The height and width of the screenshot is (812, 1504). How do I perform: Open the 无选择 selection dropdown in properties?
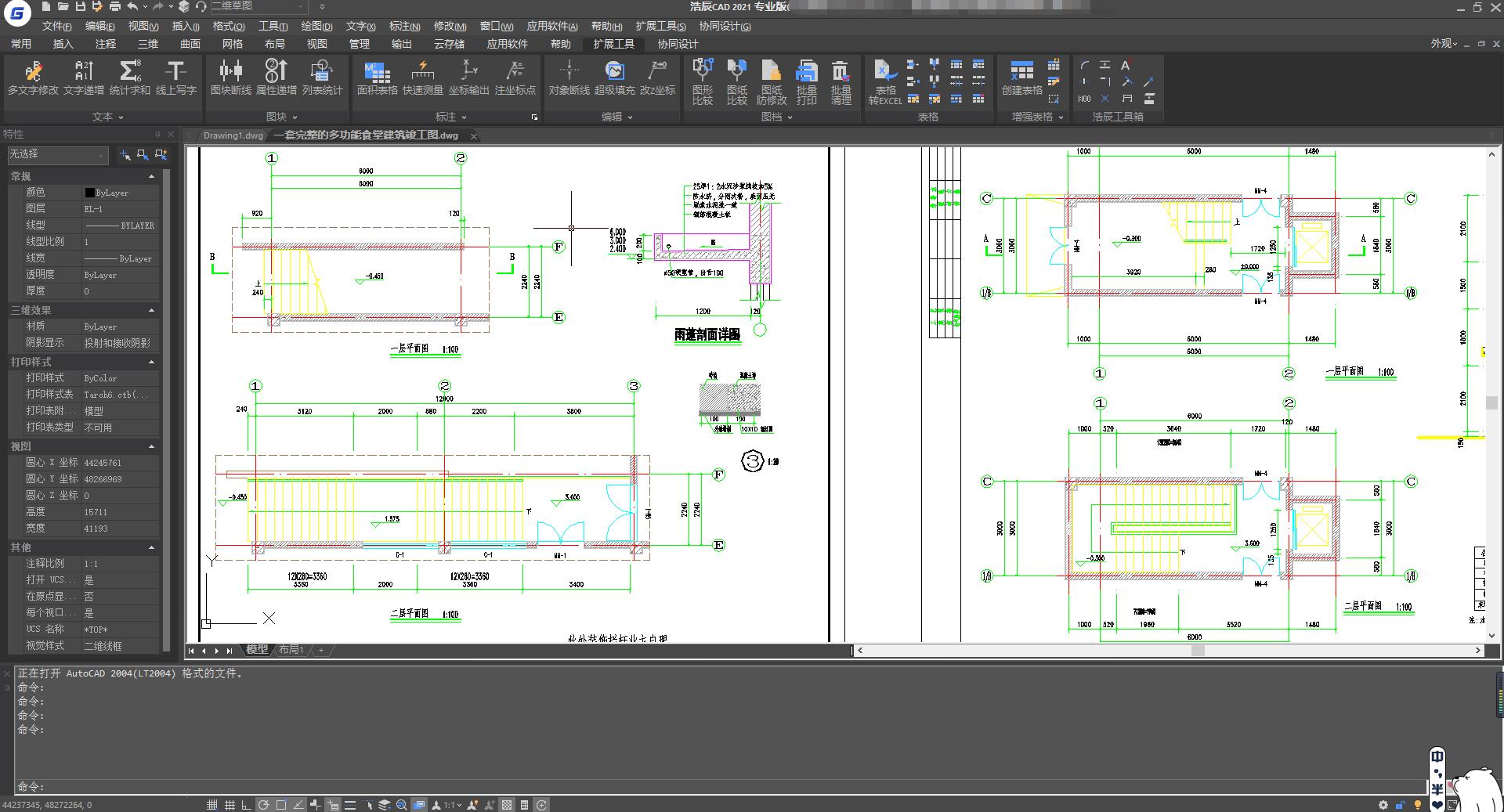click(x=57, y=154)
